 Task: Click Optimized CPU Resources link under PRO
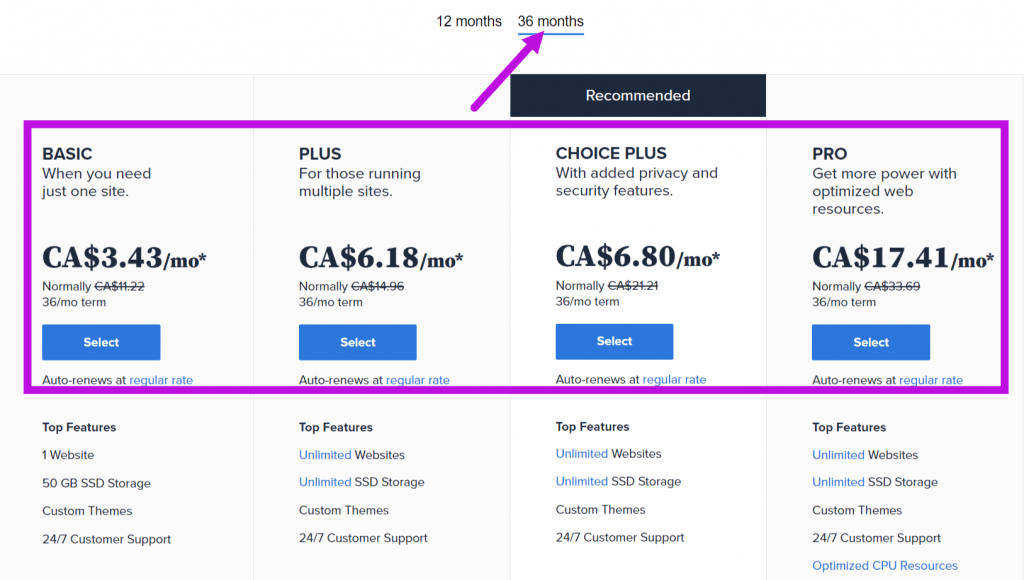[x=884, y=565]
